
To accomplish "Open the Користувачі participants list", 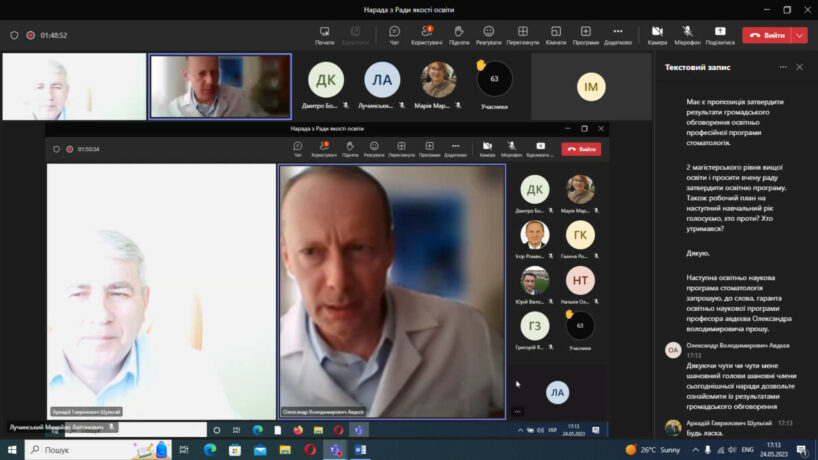I will pyautogui.click(x=426, y=35).
